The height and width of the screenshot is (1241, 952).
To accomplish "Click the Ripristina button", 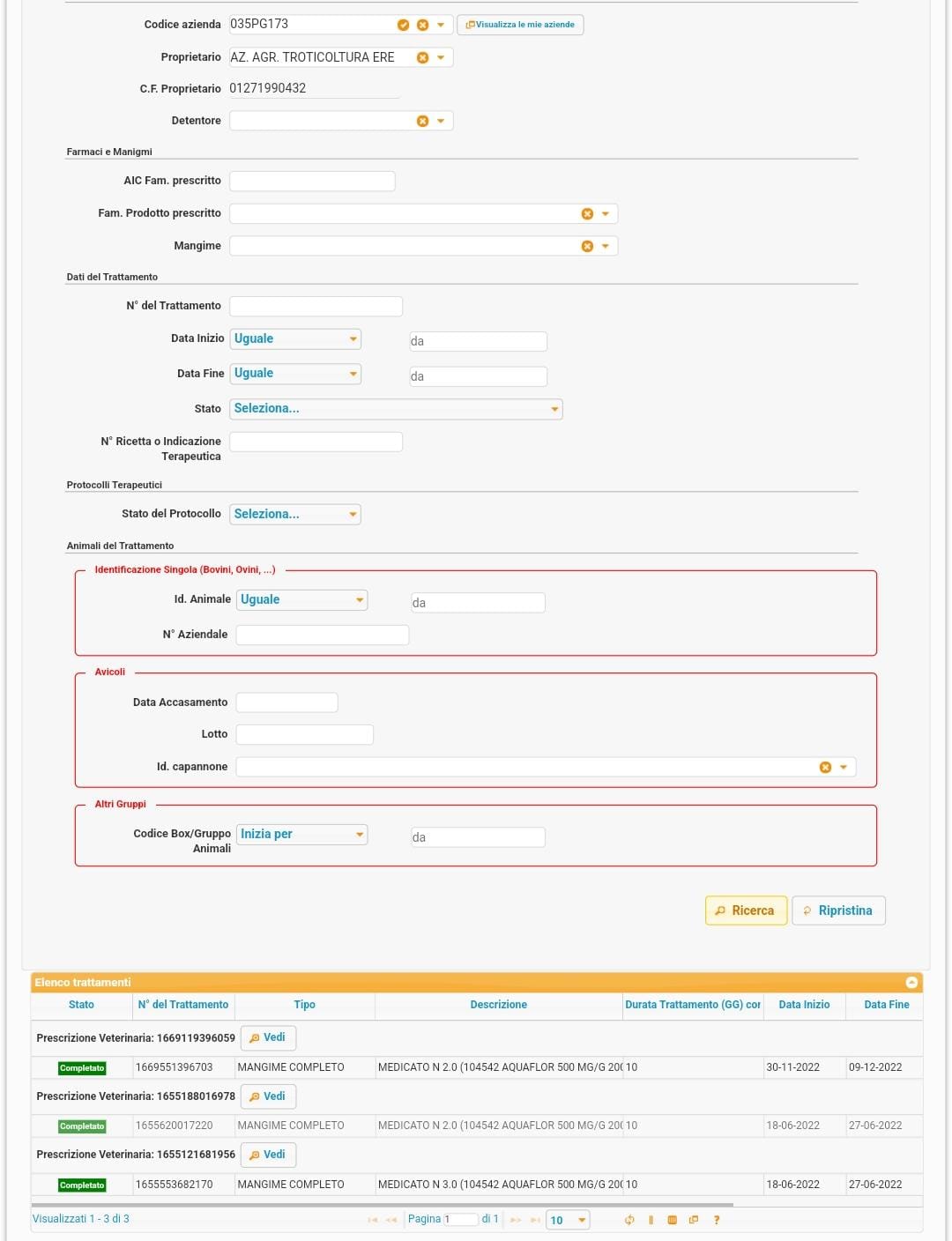I will (838, 910).
